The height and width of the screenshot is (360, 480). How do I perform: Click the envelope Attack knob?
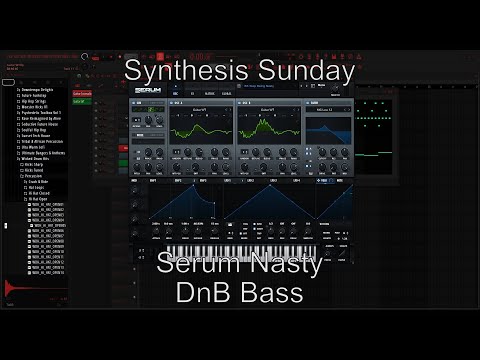(156, 231)
